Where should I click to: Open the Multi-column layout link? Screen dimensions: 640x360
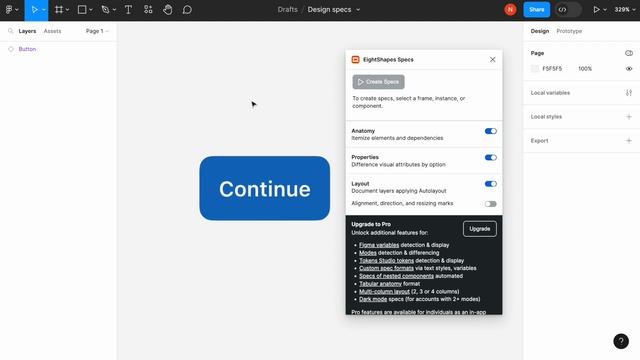(384, 291)
